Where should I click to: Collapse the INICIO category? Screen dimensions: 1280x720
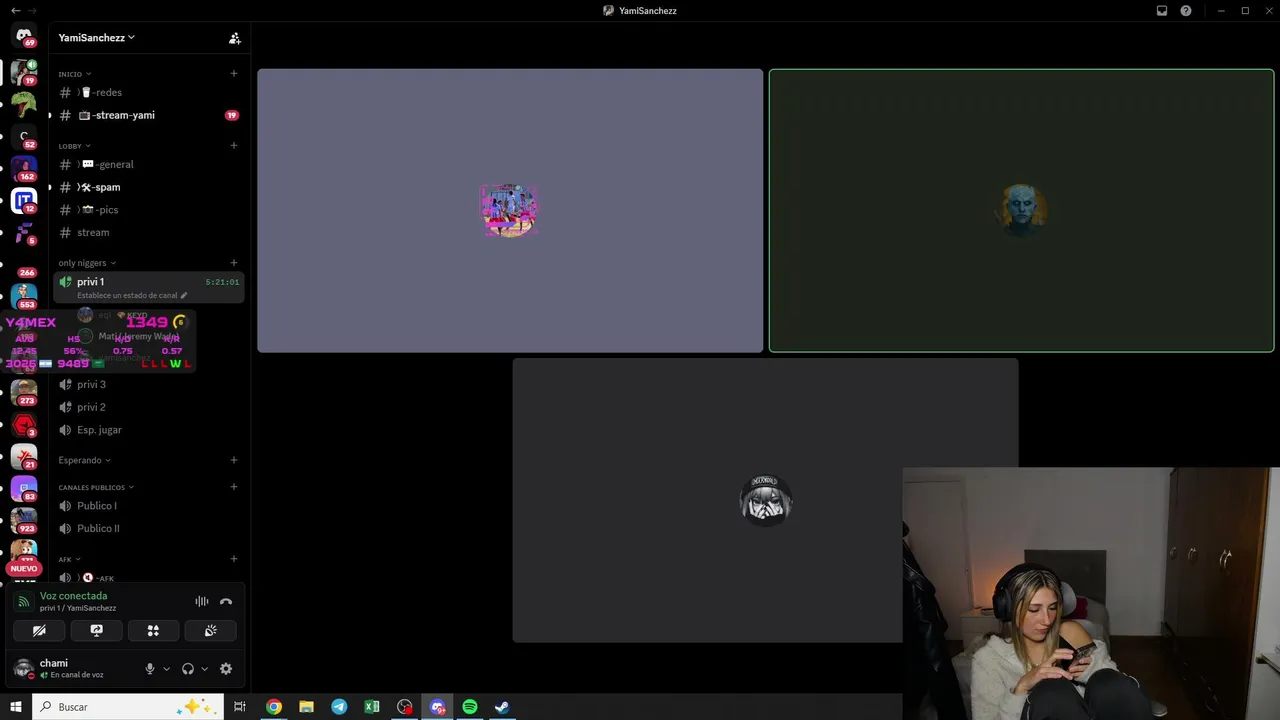(x=75, y=74)
